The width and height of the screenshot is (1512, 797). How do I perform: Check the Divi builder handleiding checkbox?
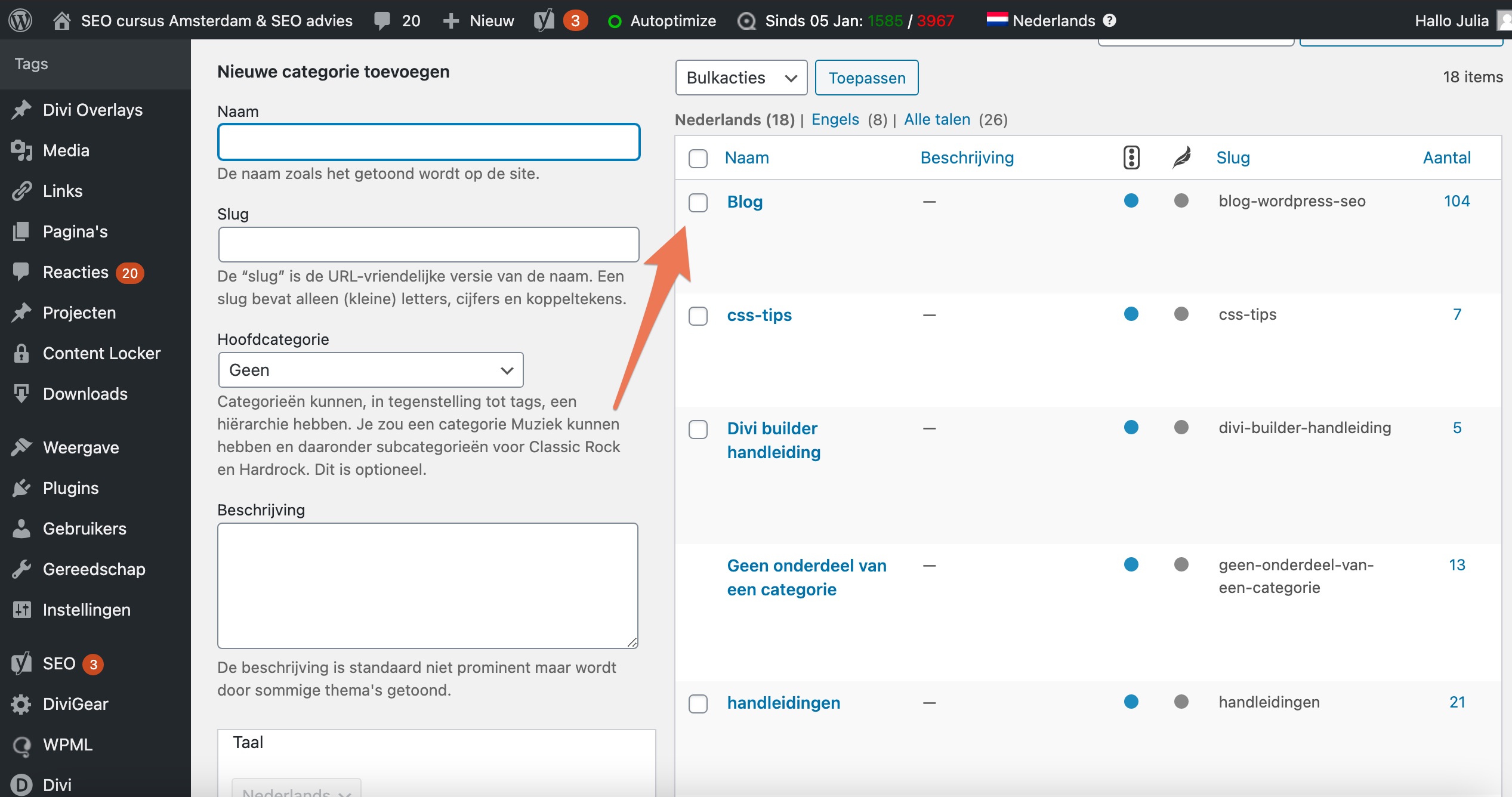698,429
